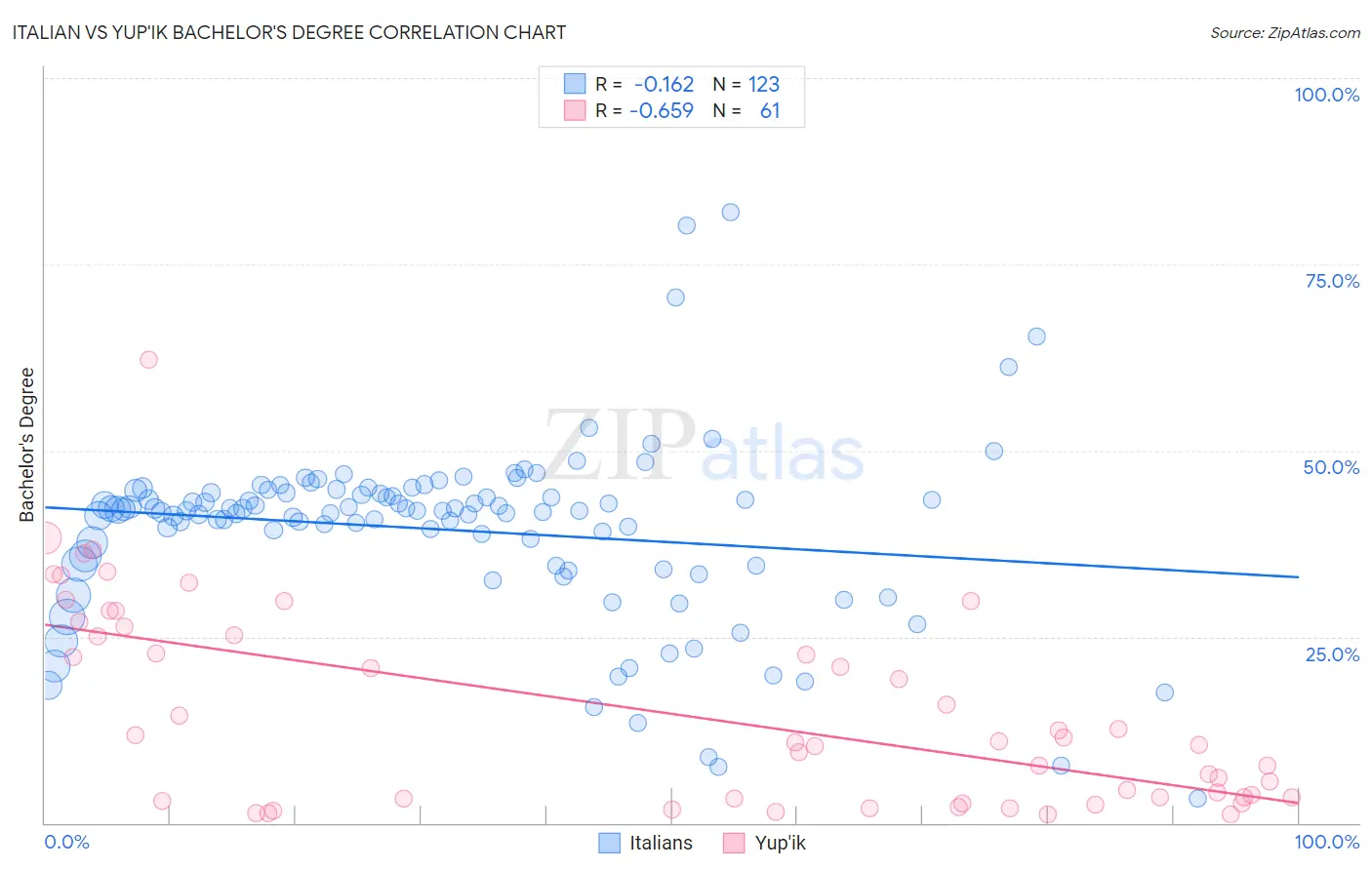
Task: Click the pink Yup'ik legend swatch at bottom
Action: coord(734,843)
